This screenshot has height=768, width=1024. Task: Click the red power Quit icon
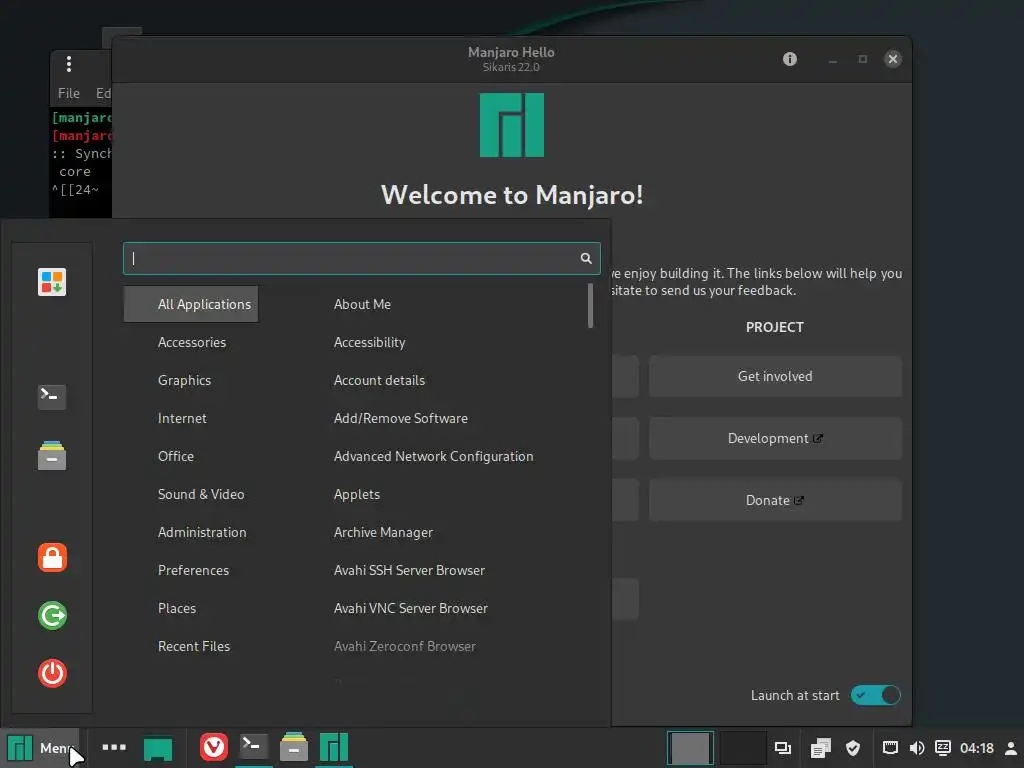click(52, 673)
